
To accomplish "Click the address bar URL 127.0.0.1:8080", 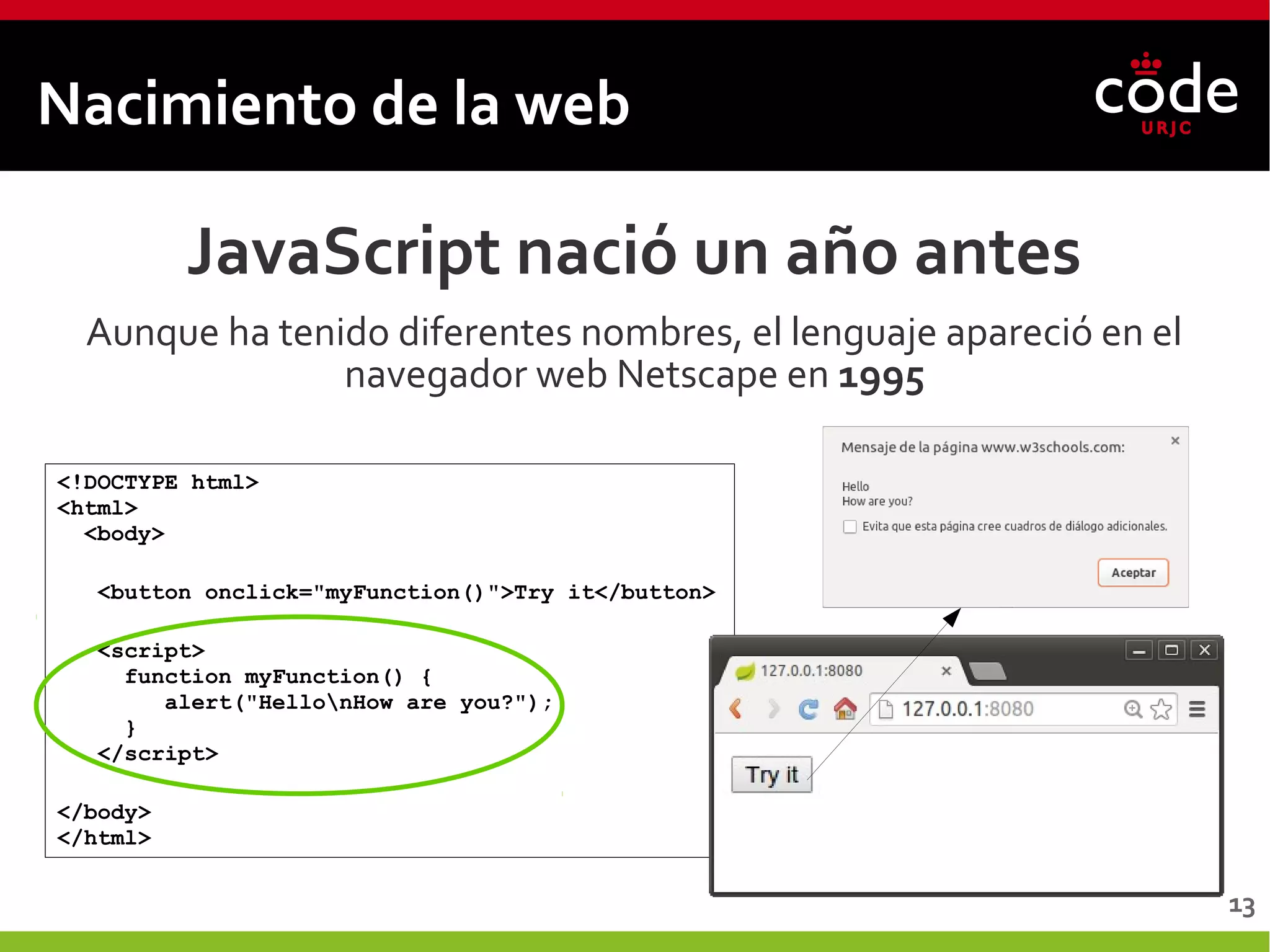I will click(967, 709).
